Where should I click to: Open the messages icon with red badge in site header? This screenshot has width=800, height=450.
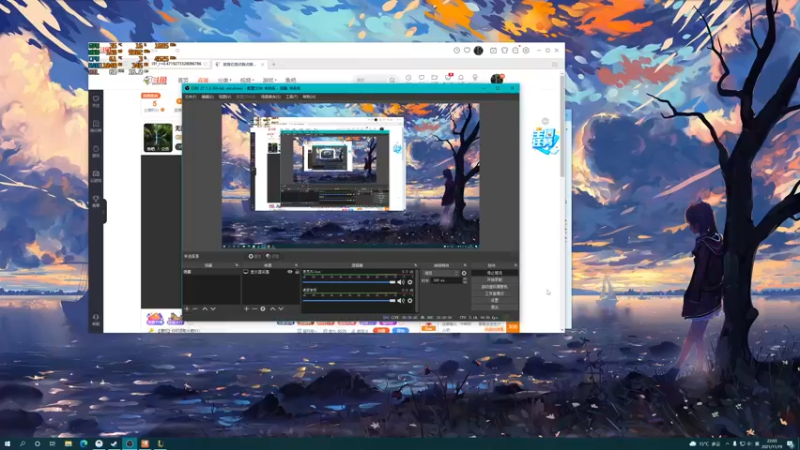tap(448, 78)
